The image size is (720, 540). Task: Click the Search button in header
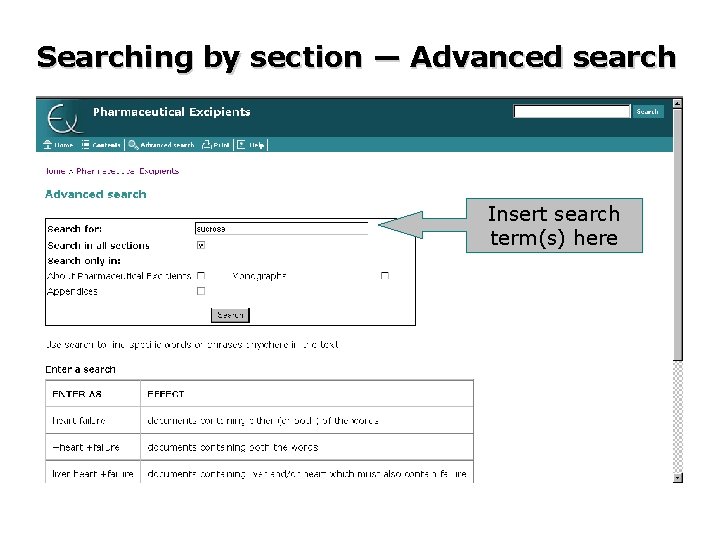coord(647,112)
